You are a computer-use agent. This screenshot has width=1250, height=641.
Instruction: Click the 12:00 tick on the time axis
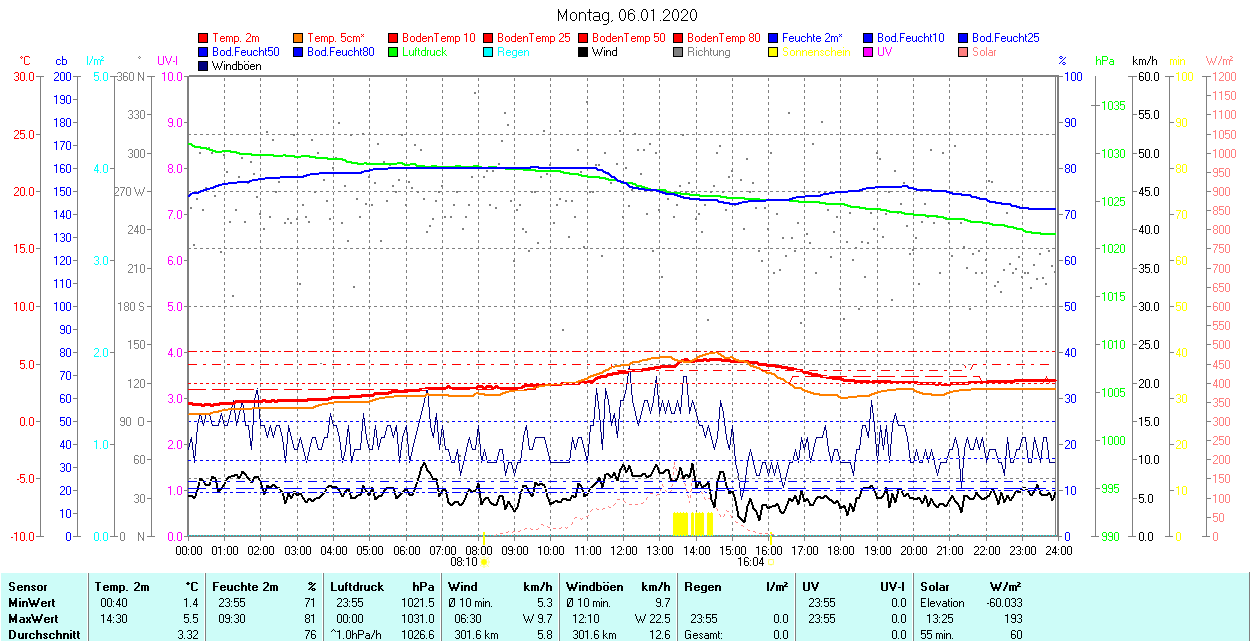[624, 550]
